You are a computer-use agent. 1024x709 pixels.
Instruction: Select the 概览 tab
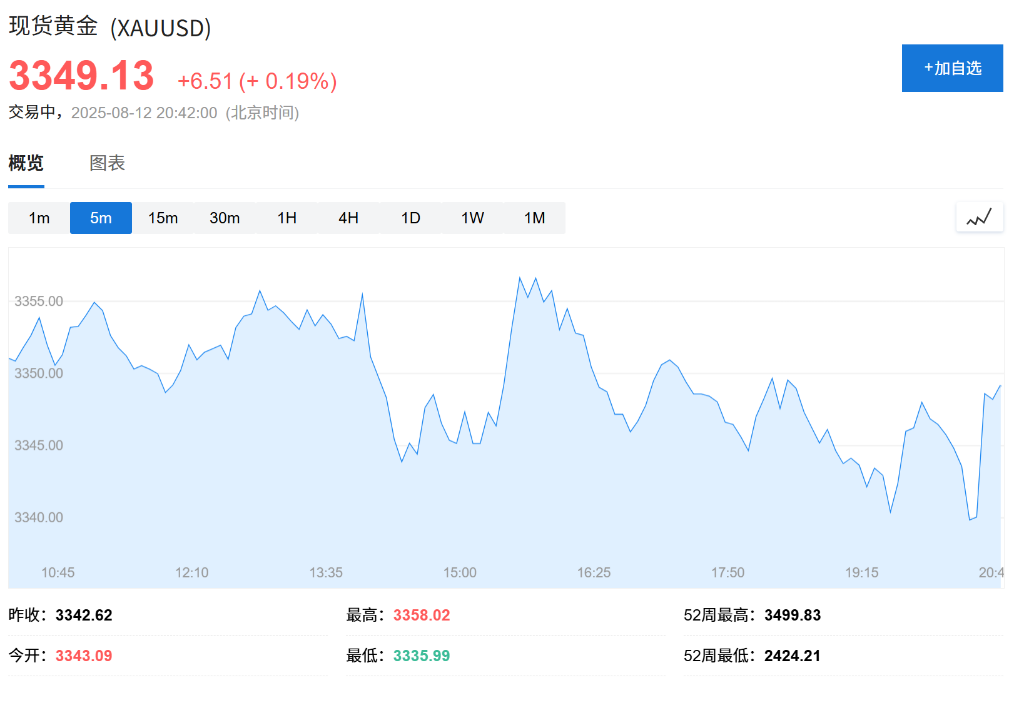pyautogui.click(x=26, y=163)
